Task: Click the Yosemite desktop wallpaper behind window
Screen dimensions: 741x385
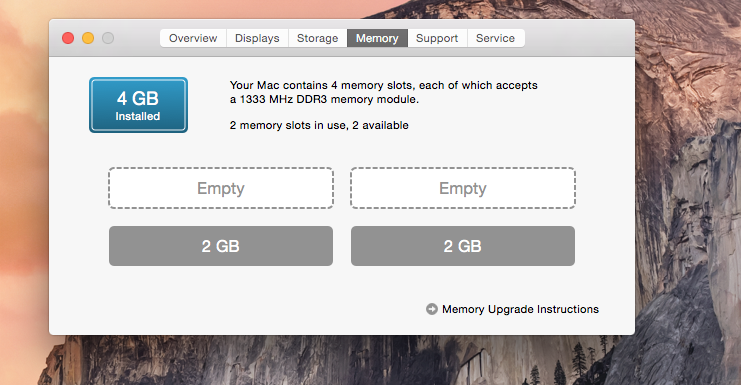Action: 685,189
